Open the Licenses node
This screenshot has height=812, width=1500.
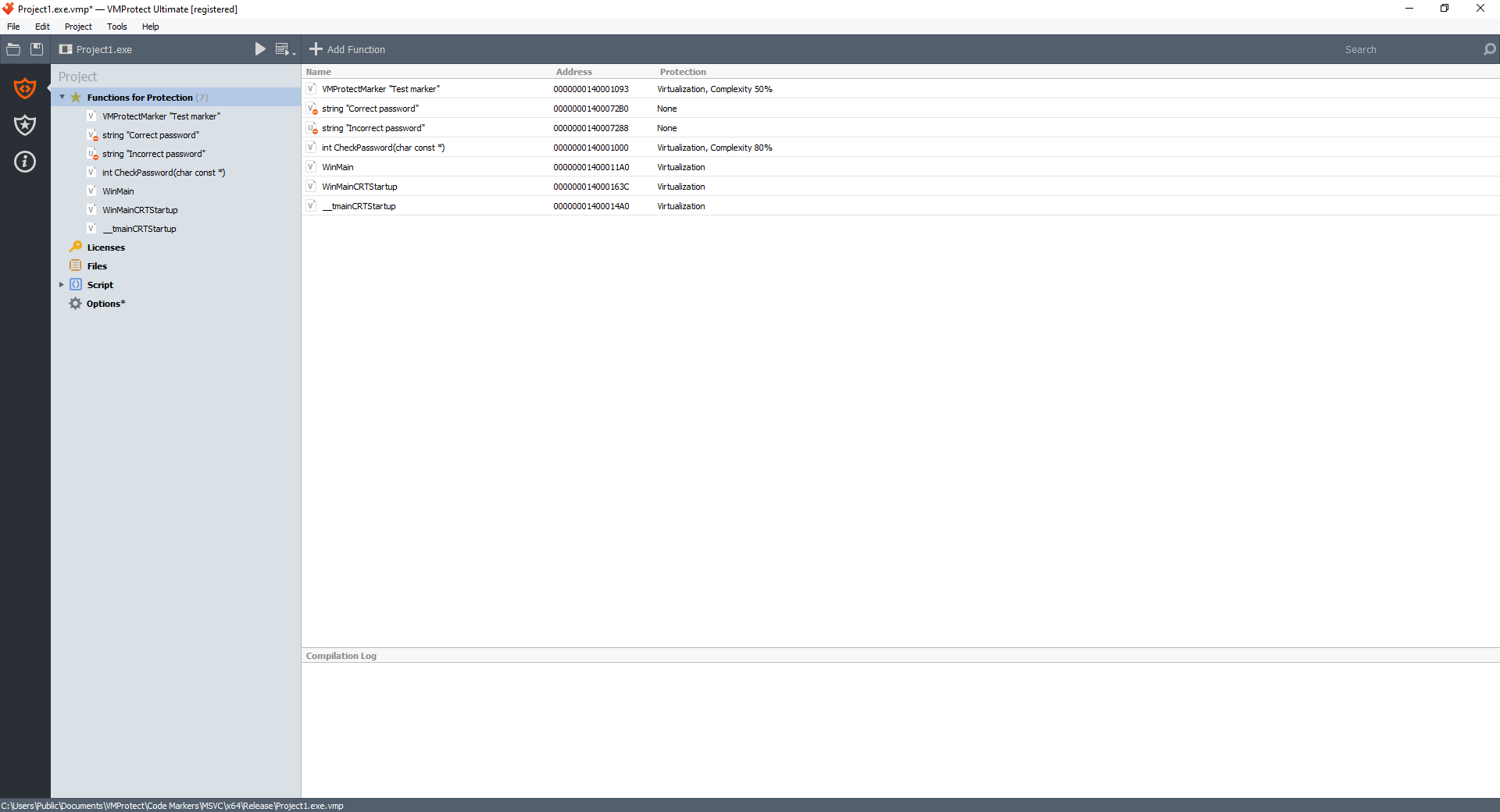(x=105, y=248)
